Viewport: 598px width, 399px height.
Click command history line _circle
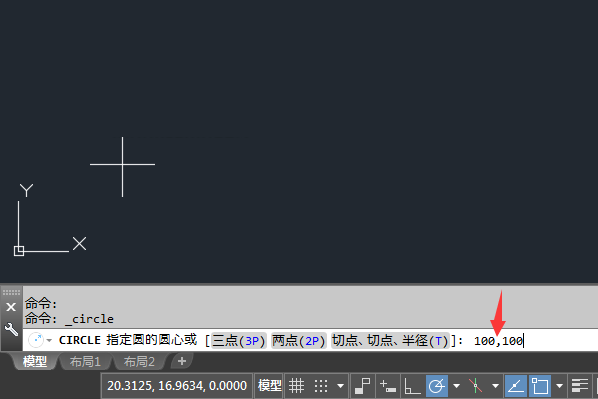tap(69, 319)
